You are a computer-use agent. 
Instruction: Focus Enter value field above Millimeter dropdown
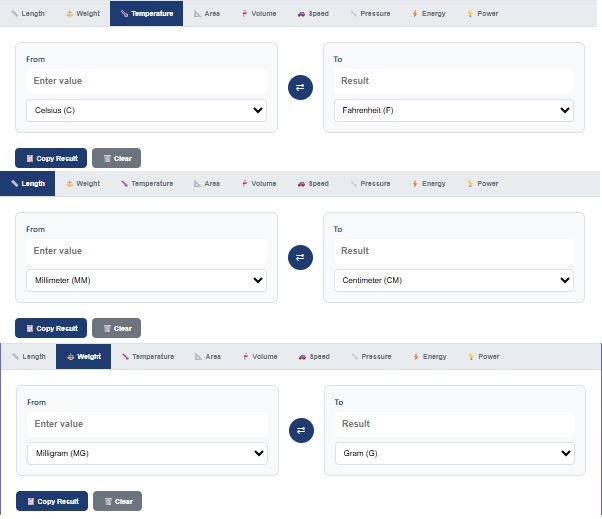146,251
